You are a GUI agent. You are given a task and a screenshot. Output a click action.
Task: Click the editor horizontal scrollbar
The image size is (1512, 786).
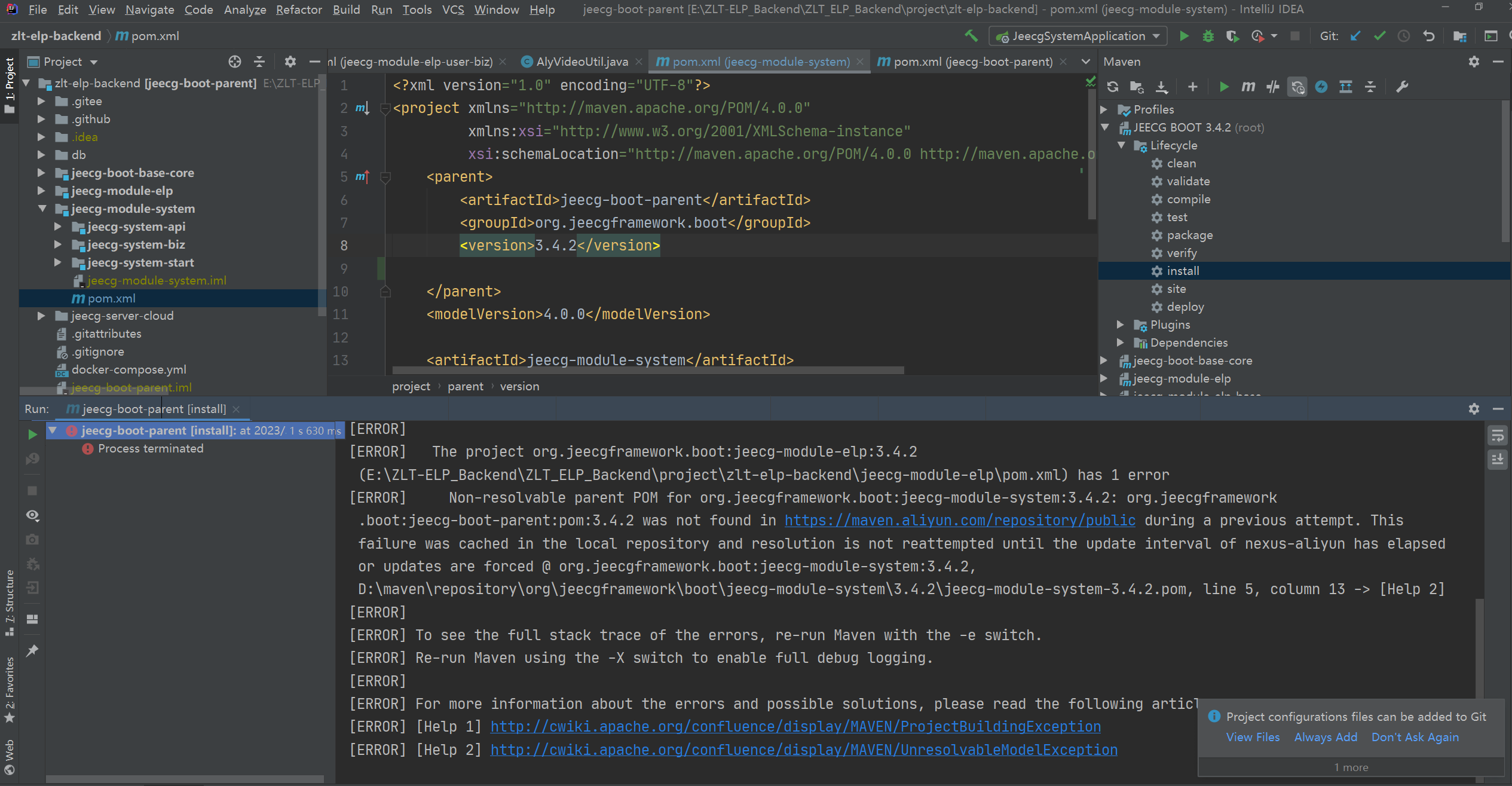[x=648, y=371]
